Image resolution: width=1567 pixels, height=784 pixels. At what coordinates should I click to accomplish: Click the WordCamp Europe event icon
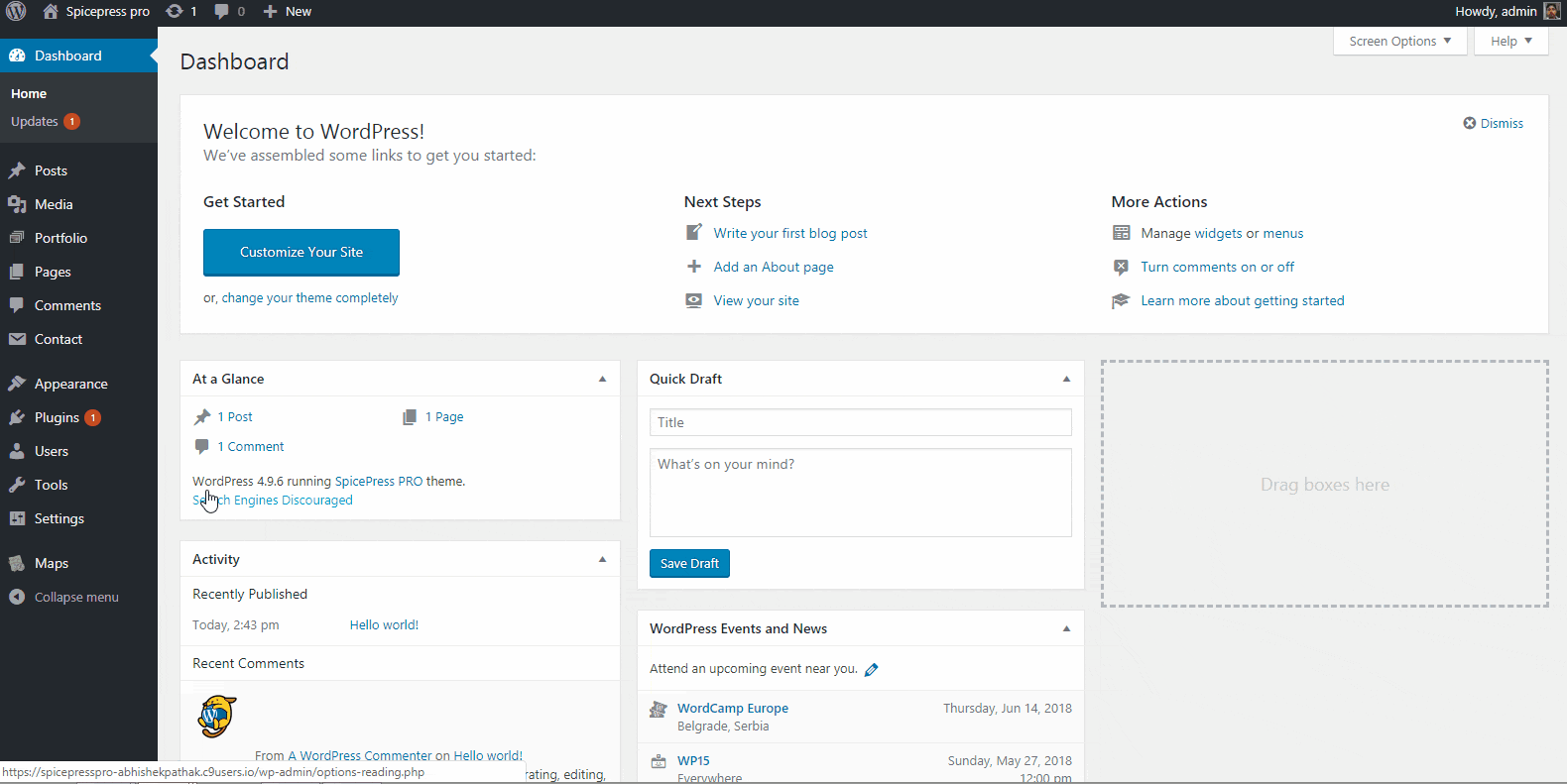658,710
